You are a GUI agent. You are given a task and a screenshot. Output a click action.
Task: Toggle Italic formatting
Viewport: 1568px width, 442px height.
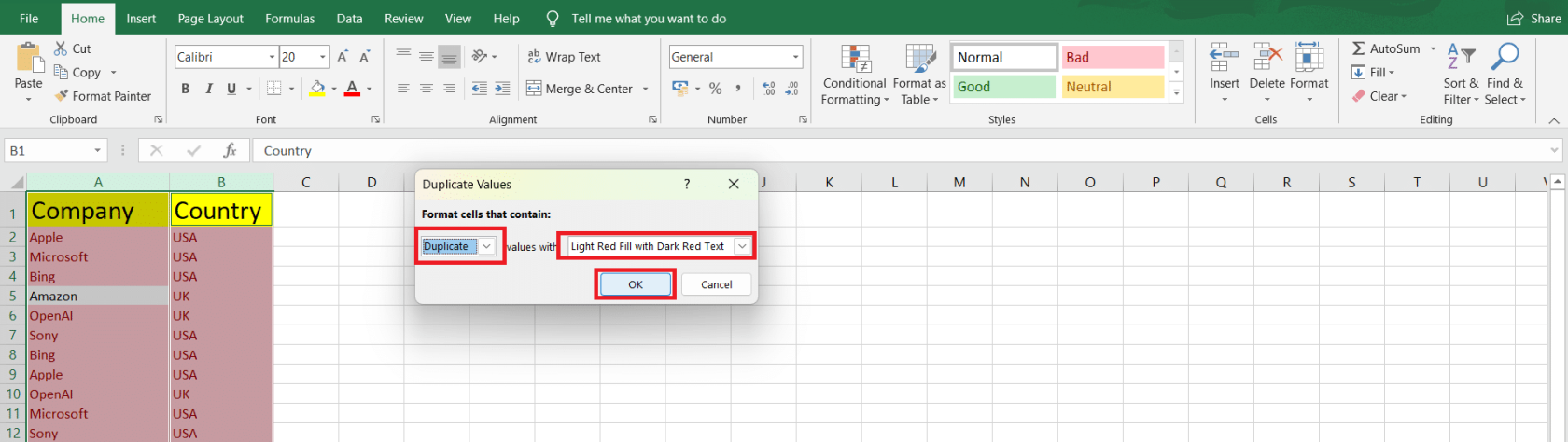tap(208, 89)
